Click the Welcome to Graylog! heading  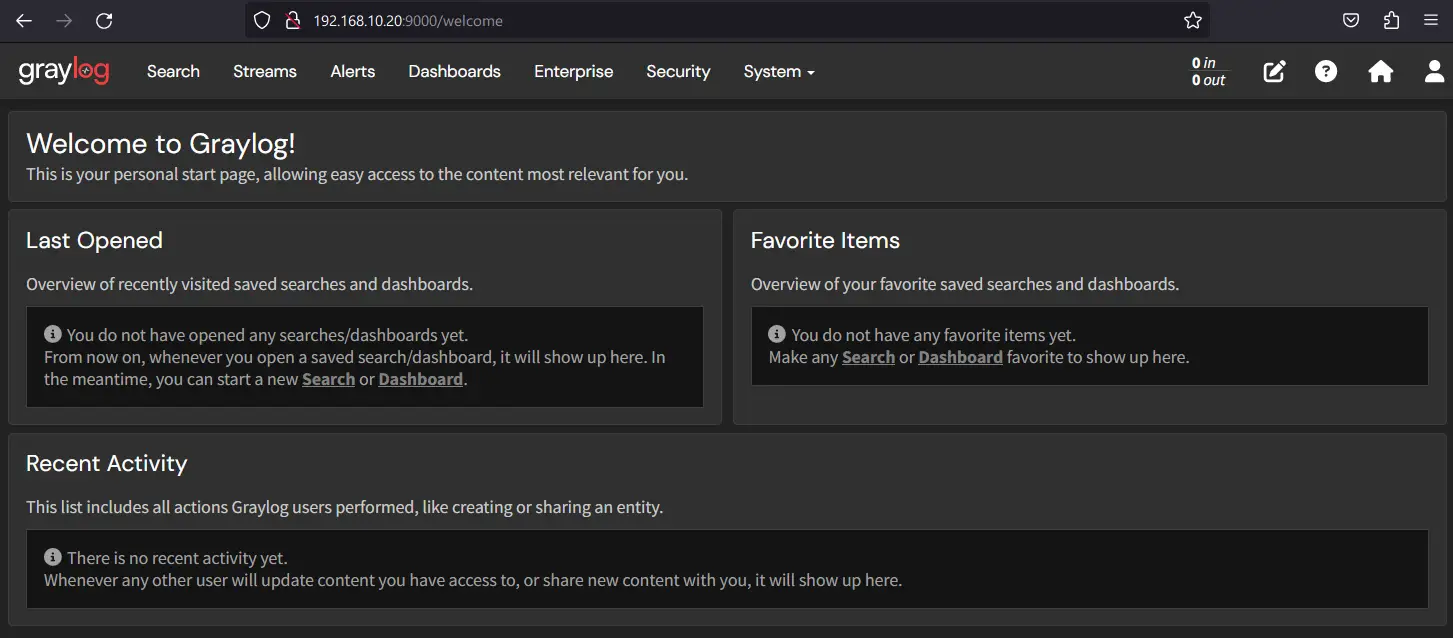(x=161, y=143)
